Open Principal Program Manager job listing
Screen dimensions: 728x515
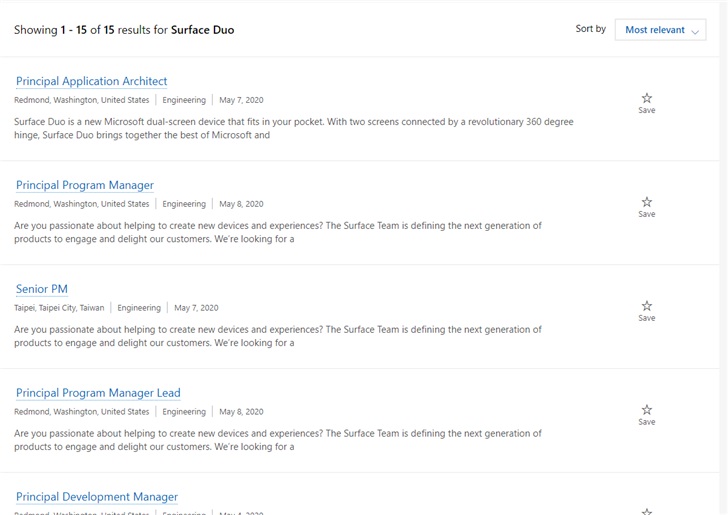pyautogui.click(x=85, y=185)
